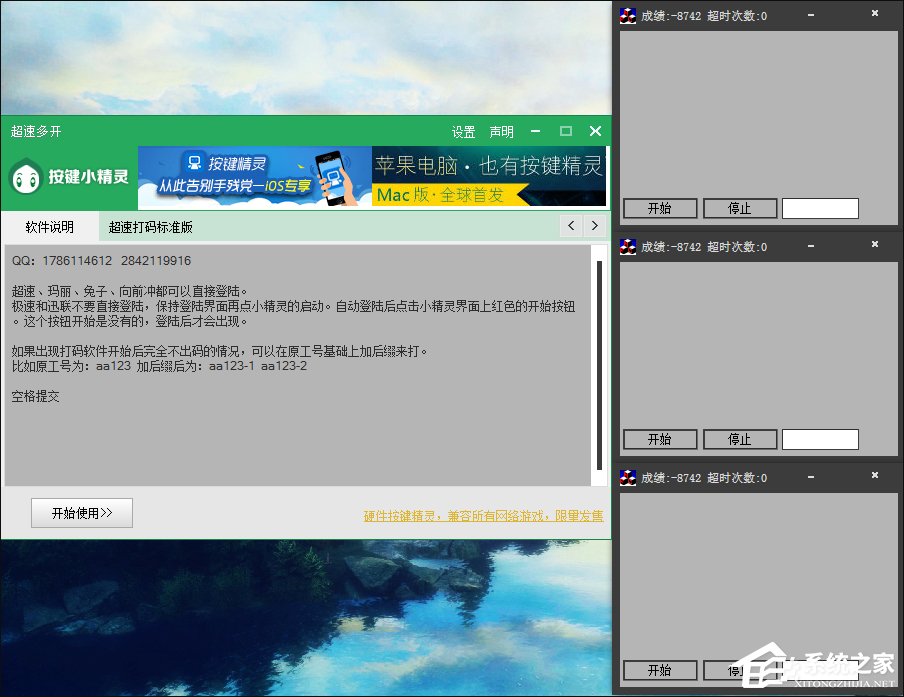Click the cube icon on bottom score window
Image resolution: width=904 pixels, height=697 pixels.
click(628, 477)
